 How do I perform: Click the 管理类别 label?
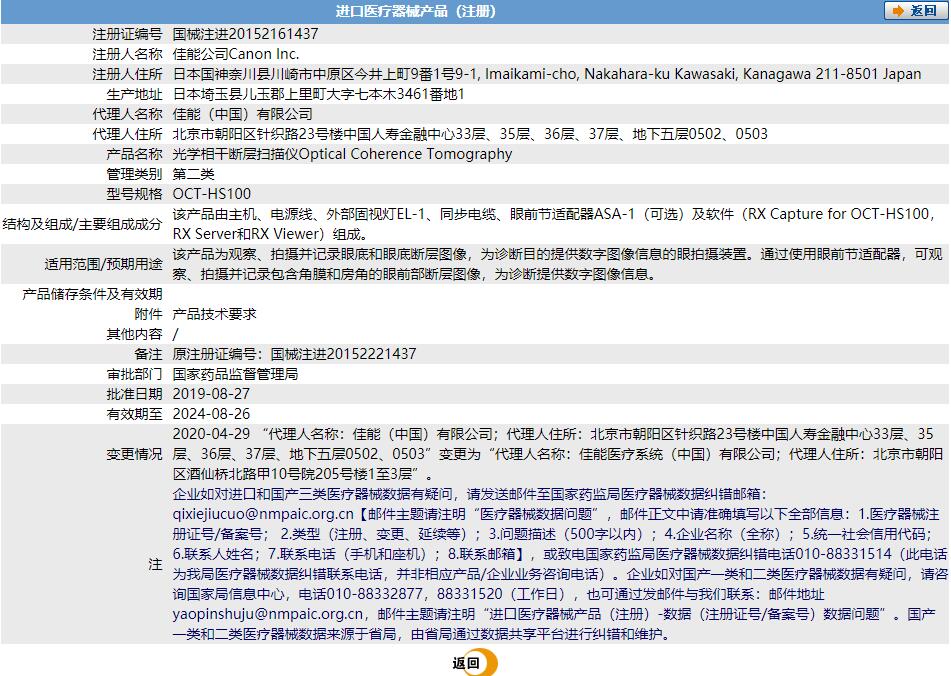coord(134,174)
